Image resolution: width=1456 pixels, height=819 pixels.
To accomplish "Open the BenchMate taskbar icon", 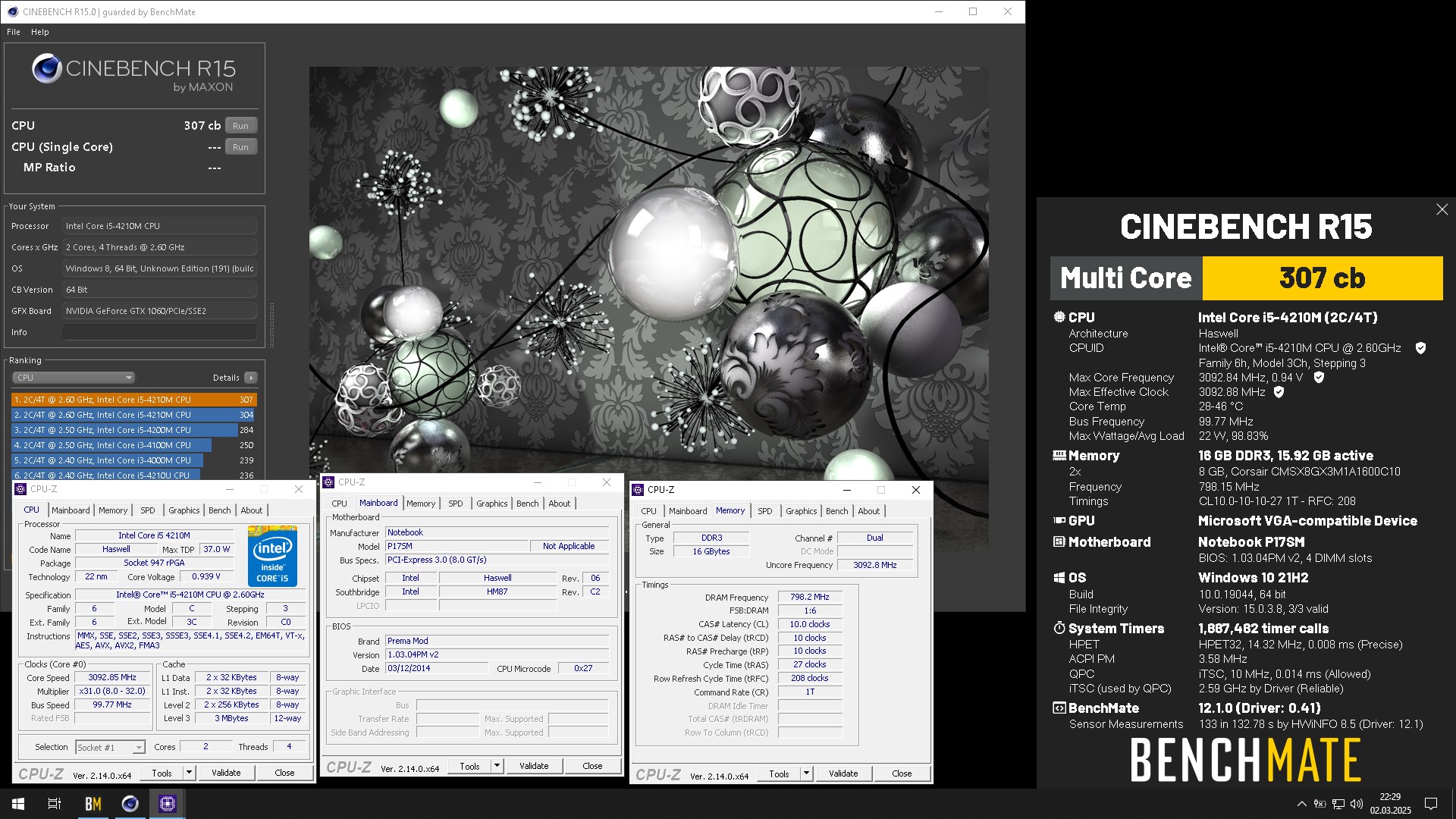I will [x=93, y=804].
